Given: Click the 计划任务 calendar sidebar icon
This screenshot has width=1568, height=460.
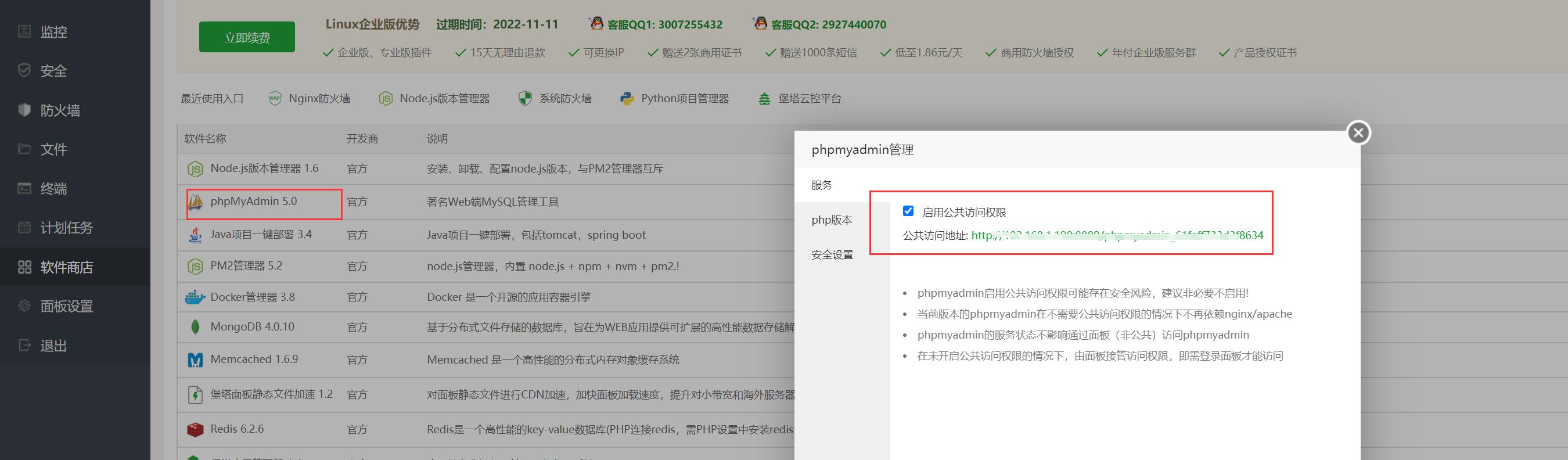Looking at the screenshot, I should pyautogui.click(x=24, y=227).
